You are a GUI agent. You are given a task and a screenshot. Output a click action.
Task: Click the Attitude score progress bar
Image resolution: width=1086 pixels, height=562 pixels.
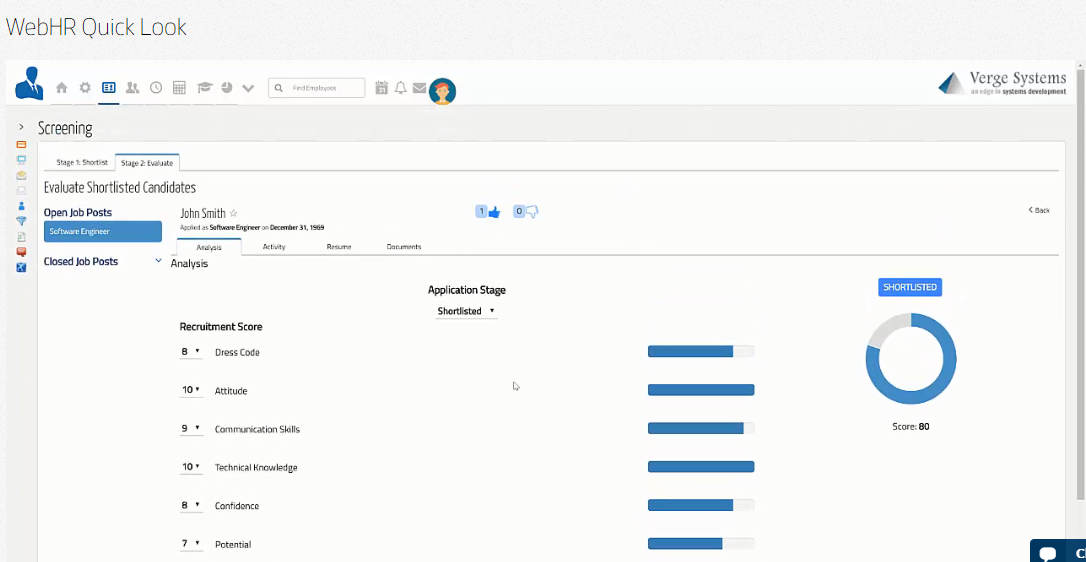pos(700,390)
